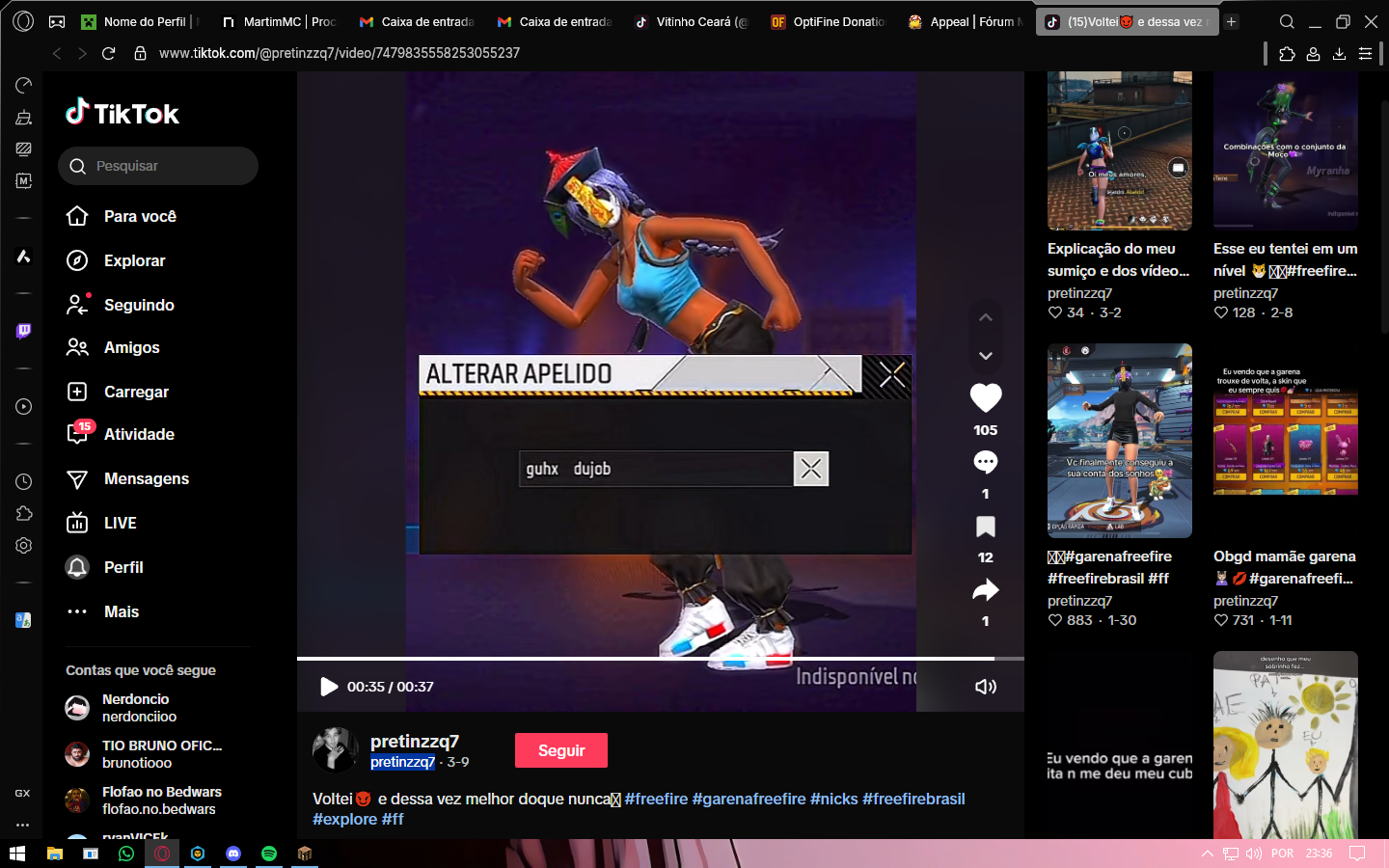The image size is (1389, 868).
Task: Open 'Explicação do meu sumiço' video thumbnail
Action: [1119, 150]
